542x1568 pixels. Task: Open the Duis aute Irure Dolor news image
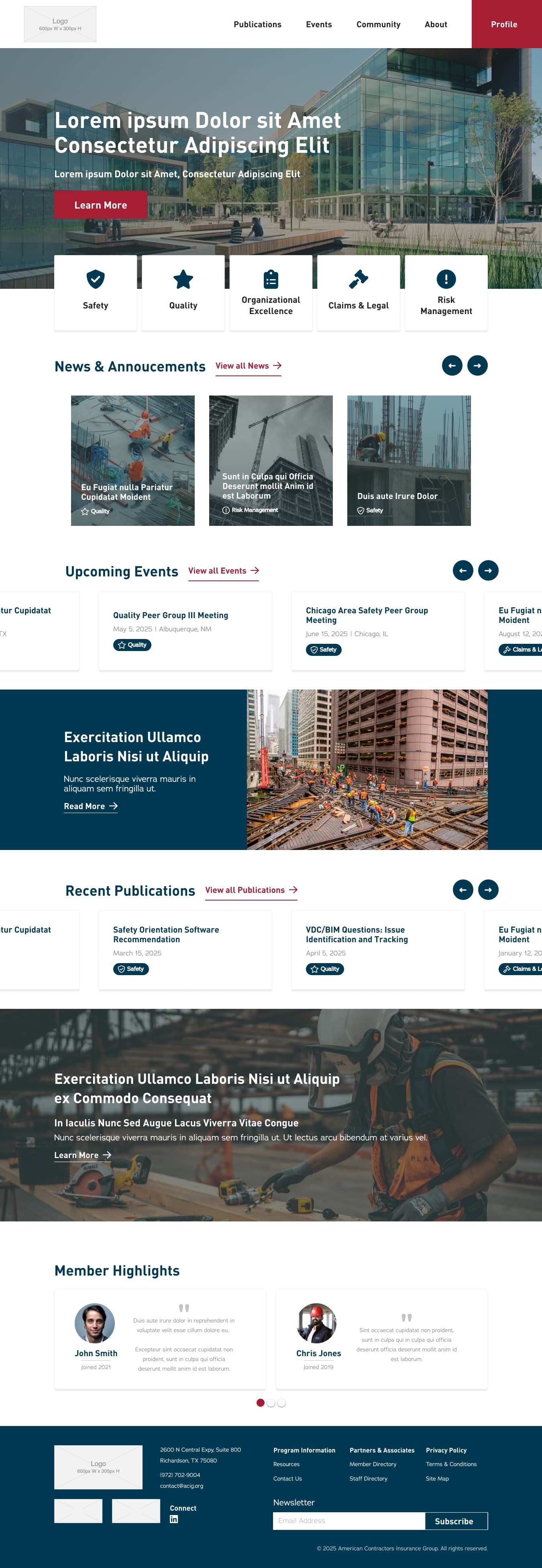(409, 461)
